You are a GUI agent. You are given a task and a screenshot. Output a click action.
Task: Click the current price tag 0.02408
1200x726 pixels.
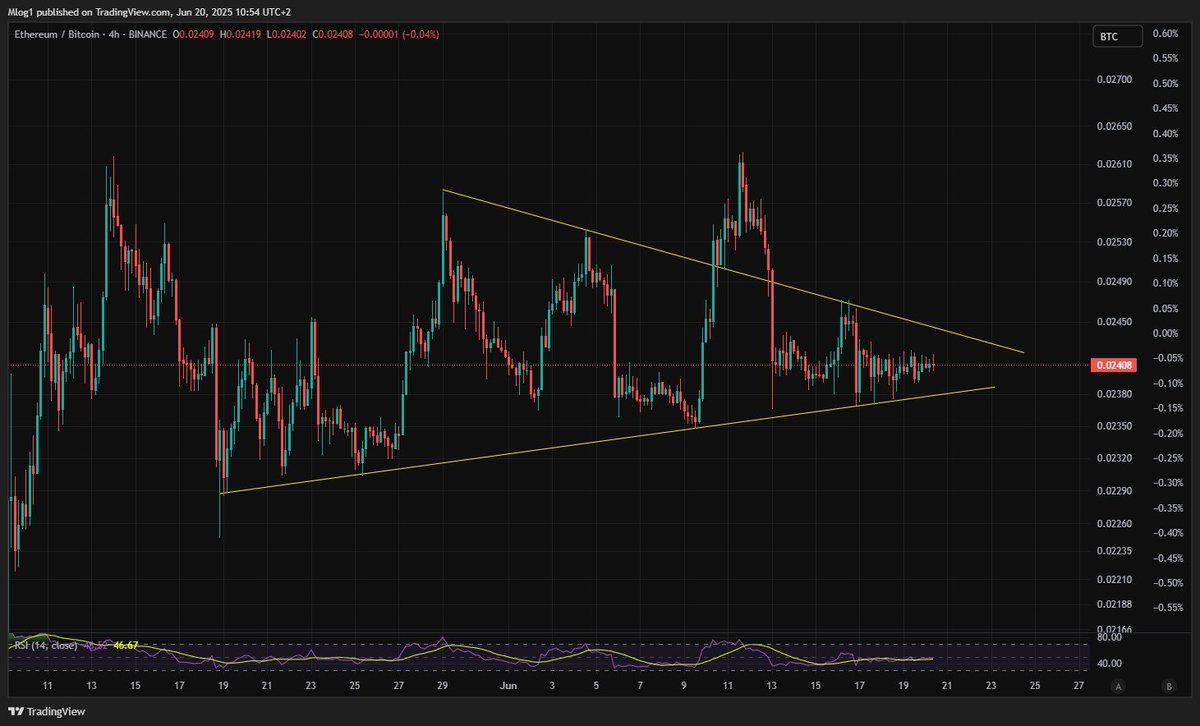(x=1113, y=364)
